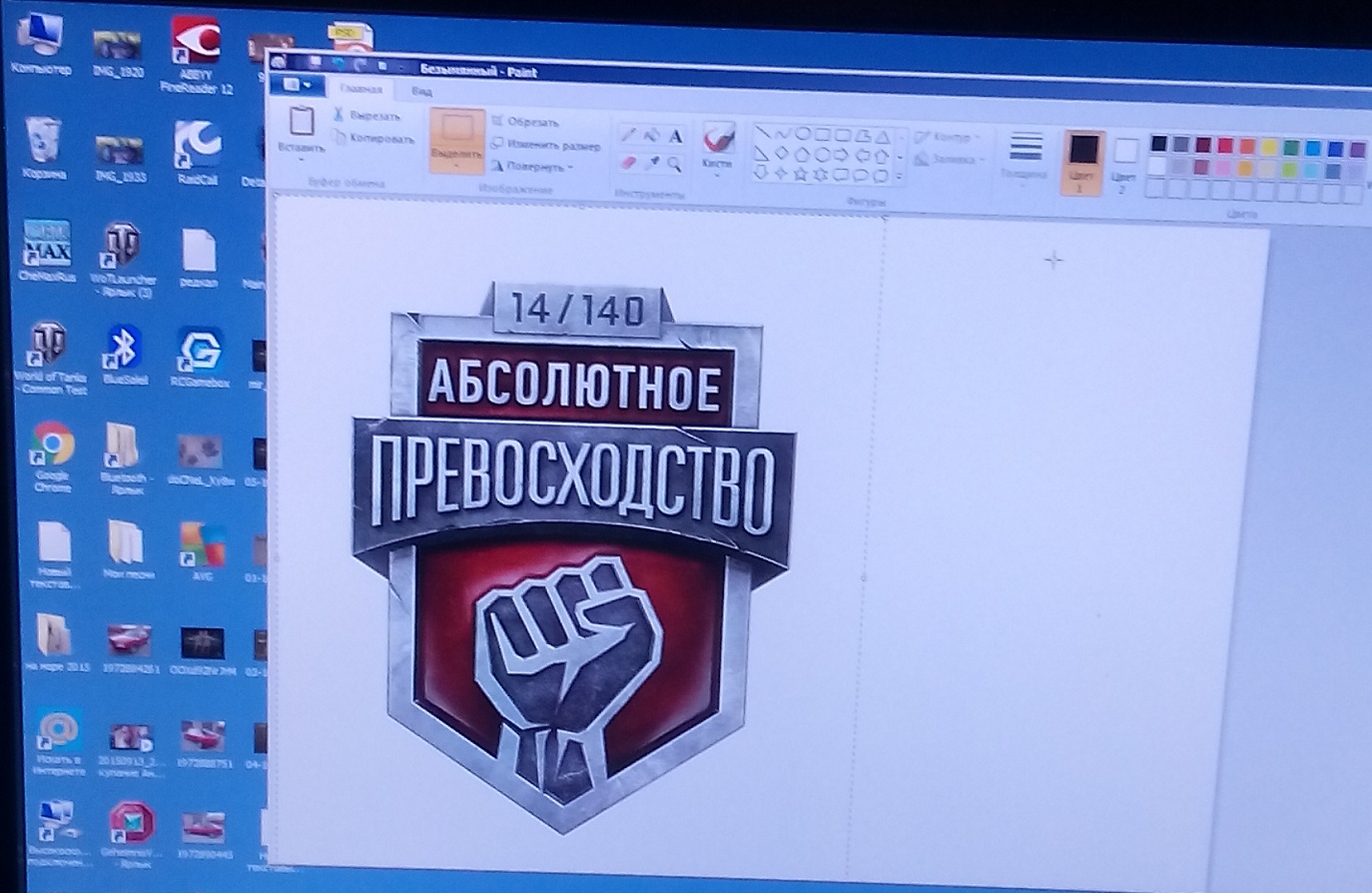Viewport: 1372px width, 893px height.
Task: Select the Magnifier tool
Action: click(x=676, y=163)
